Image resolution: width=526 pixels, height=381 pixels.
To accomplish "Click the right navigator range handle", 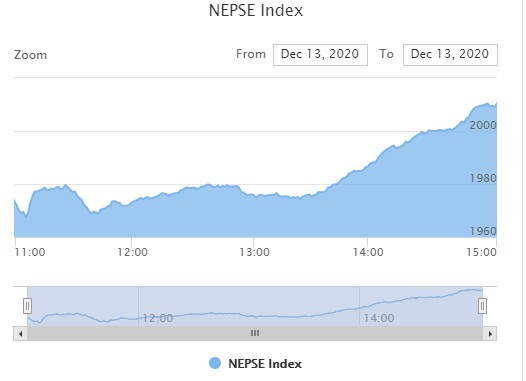I will pos(482,306).
